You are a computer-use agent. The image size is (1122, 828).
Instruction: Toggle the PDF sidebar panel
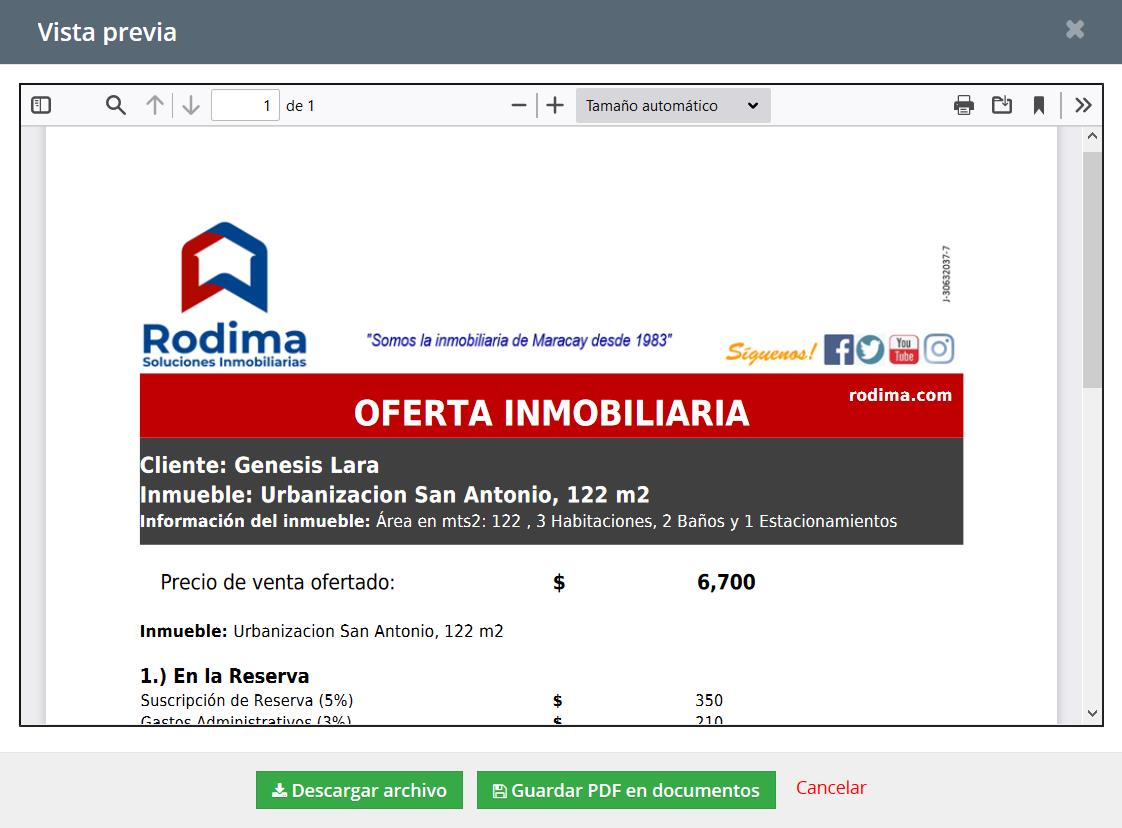(41, 105)
